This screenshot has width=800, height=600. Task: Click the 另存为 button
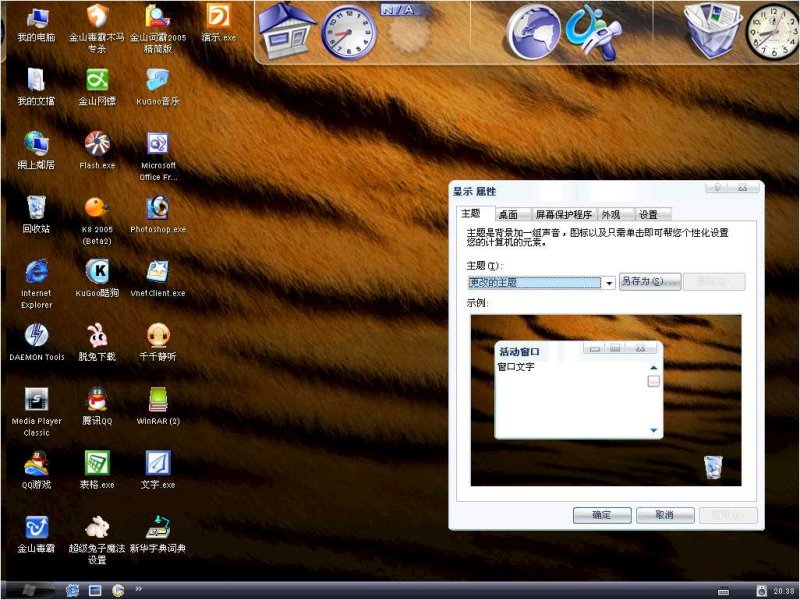coord(649,282)
